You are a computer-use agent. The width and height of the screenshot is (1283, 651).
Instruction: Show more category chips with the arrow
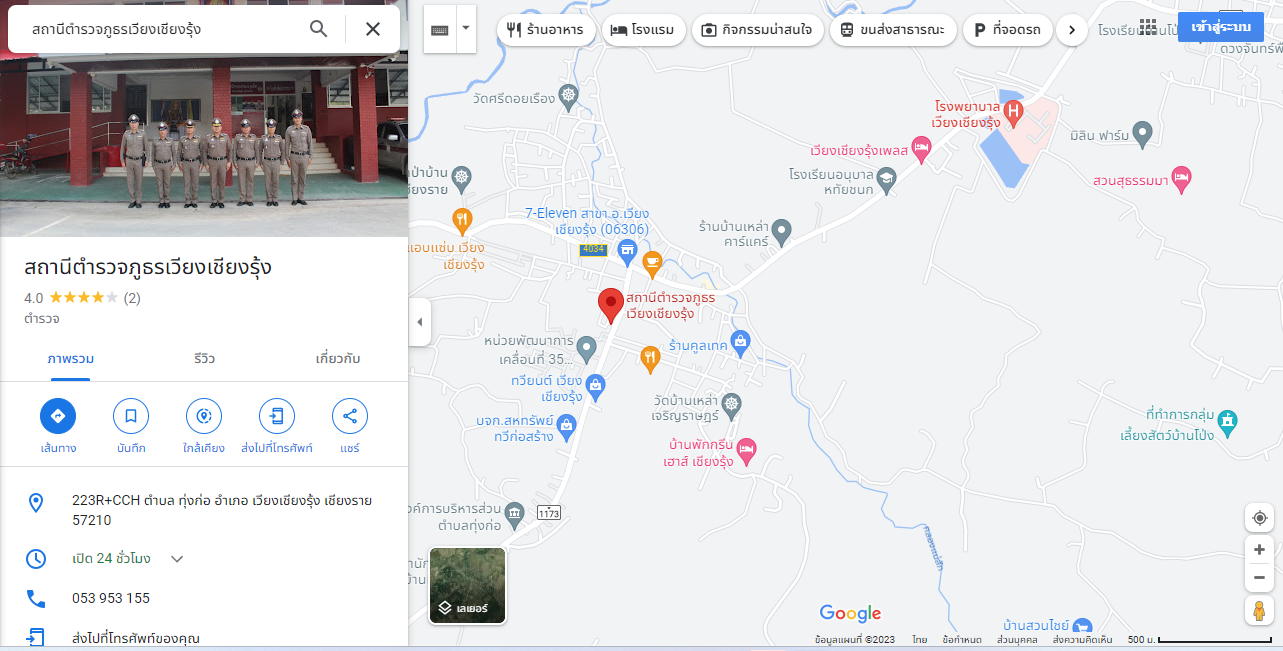[x=1072, y=31]
